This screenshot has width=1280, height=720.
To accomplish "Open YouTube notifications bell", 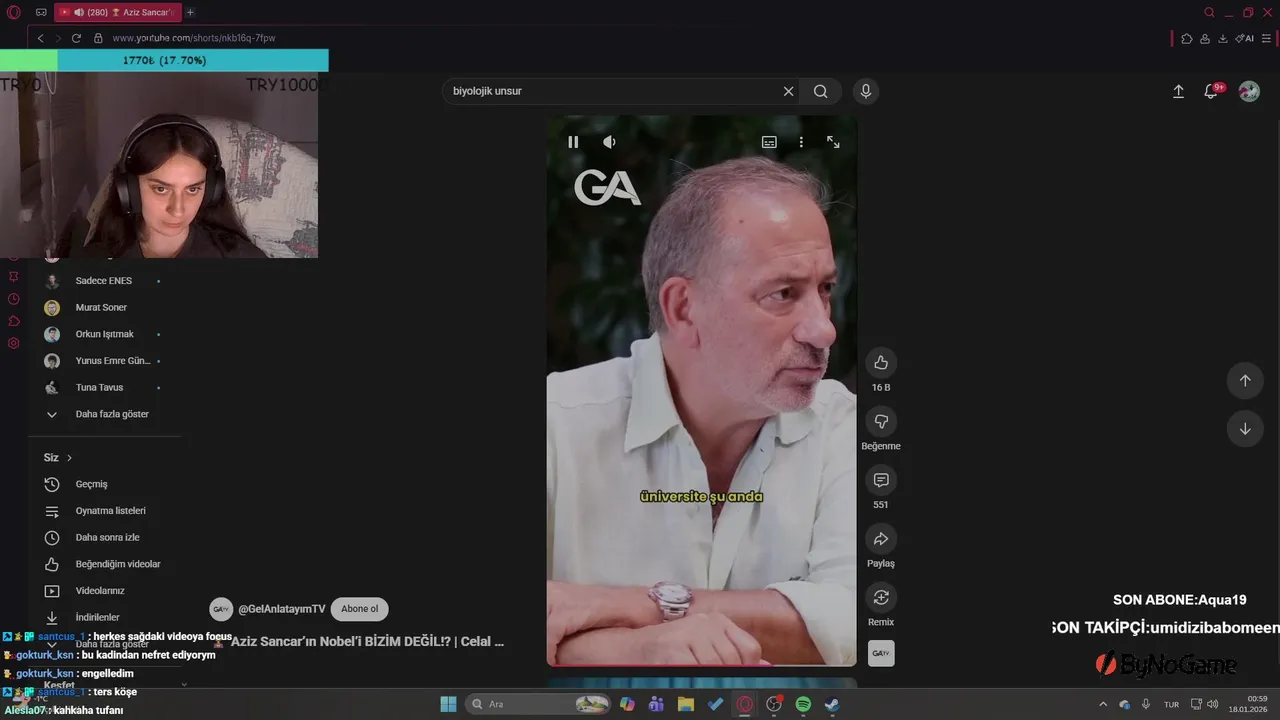I will 1211,91.
